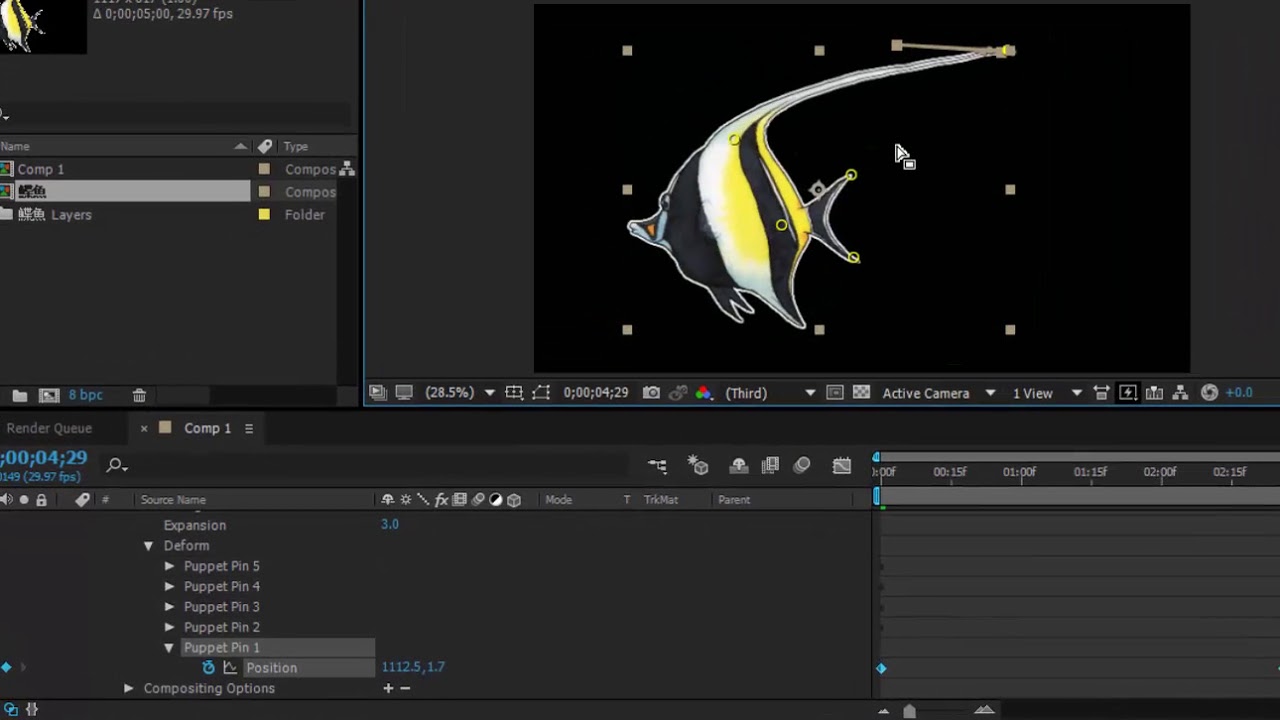
Task: Click the reset exposure icon
Action: (x=1209, y=393)
